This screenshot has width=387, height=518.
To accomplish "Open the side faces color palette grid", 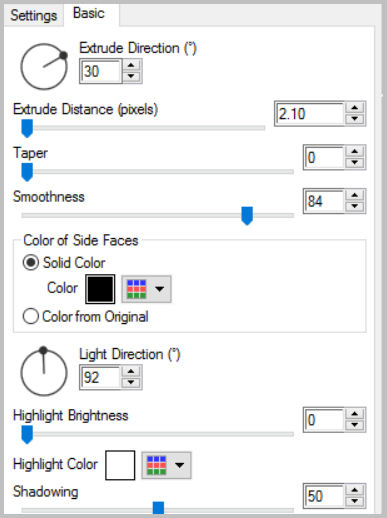I will [137, 289].
